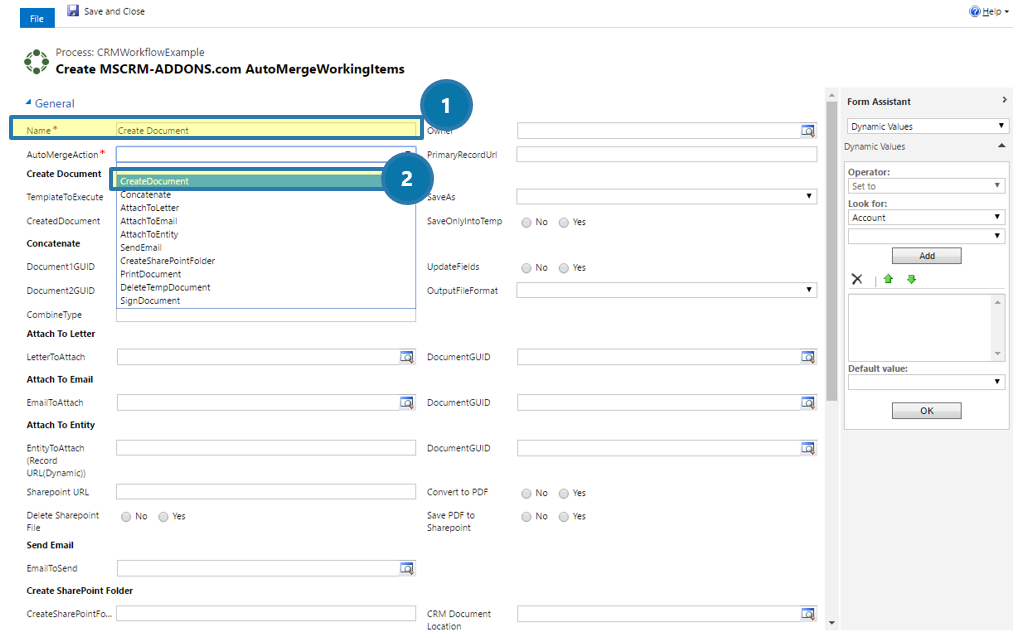Click the PrimaryRecordUrl input field
The height and width of the screenshot is (638, 1021).
coord(666,154)
